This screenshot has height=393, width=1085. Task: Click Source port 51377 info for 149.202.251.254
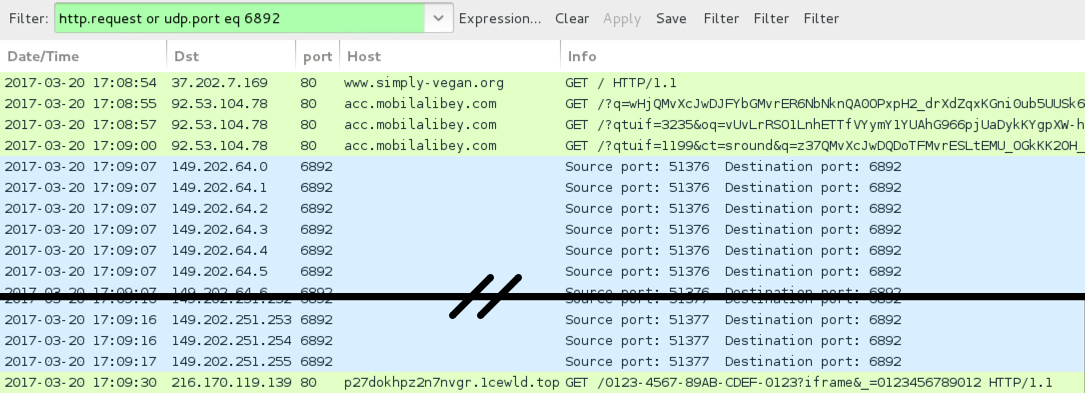pos(733,340)
